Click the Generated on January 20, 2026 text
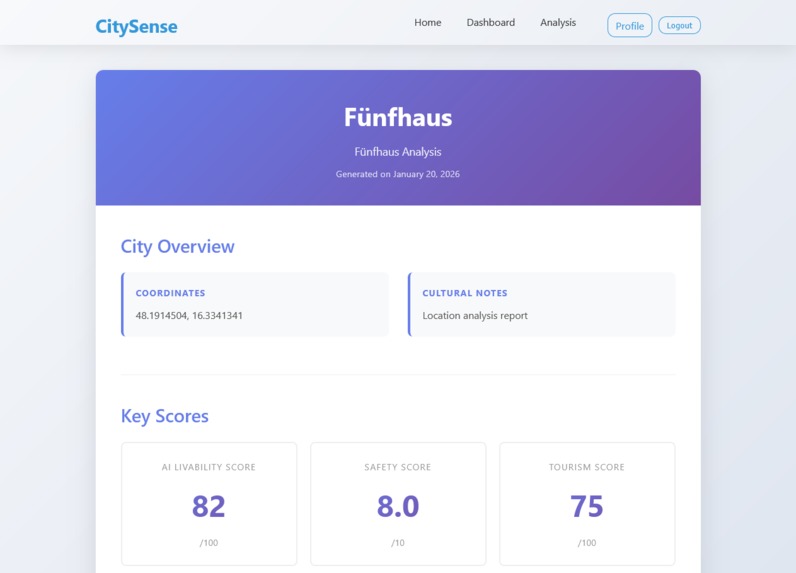 tap(398, 174)
